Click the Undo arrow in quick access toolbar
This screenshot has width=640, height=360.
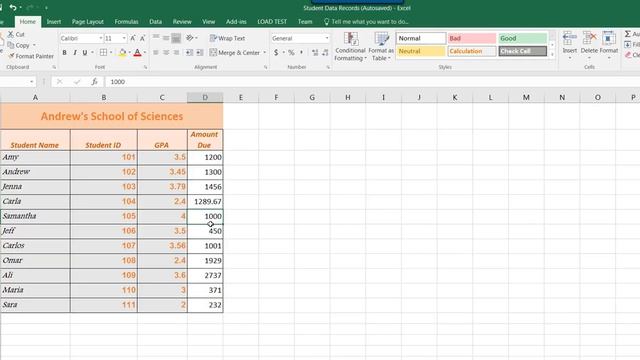pyautogui.click(x=13, y=8)
